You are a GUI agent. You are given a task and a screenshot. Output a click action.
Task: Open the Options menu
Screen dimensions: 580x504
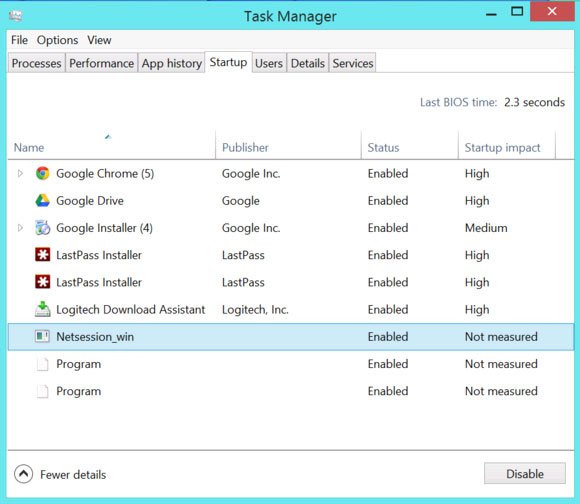57,40
